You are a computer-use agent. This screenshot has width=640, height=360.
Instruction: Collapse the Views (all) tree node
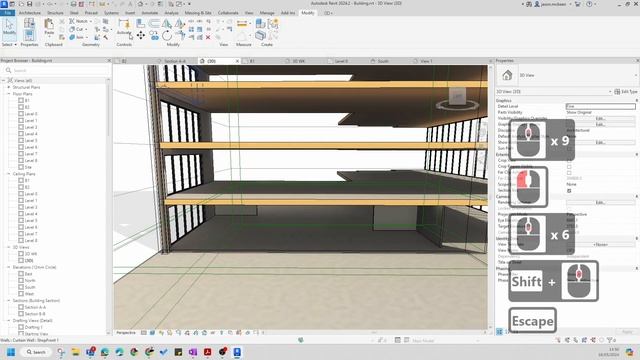(3, 80)
